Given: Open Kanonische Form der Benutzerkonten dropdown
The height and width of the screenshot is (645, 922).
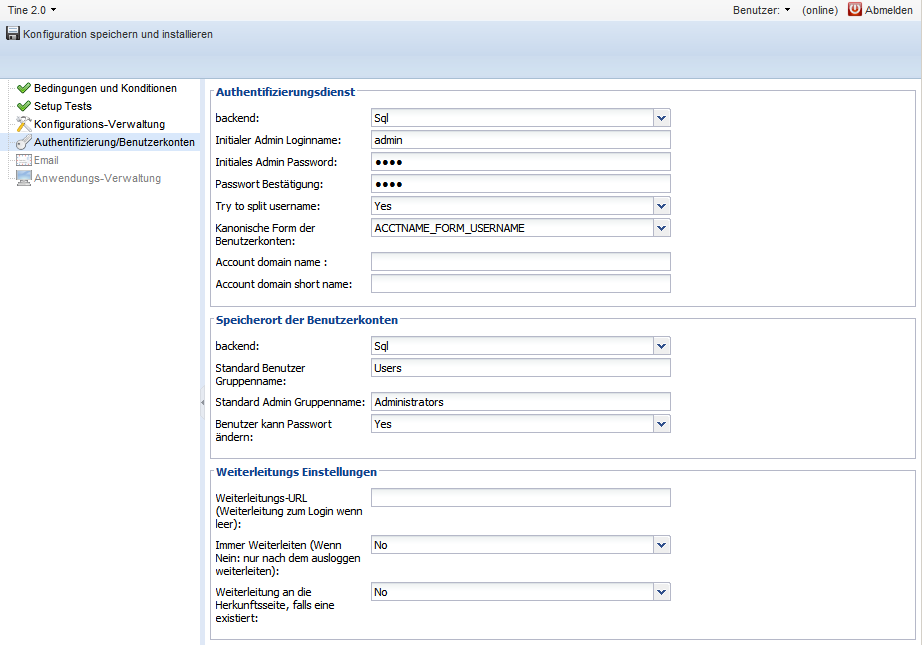Looking at the screenshot, I should [661, 228].
